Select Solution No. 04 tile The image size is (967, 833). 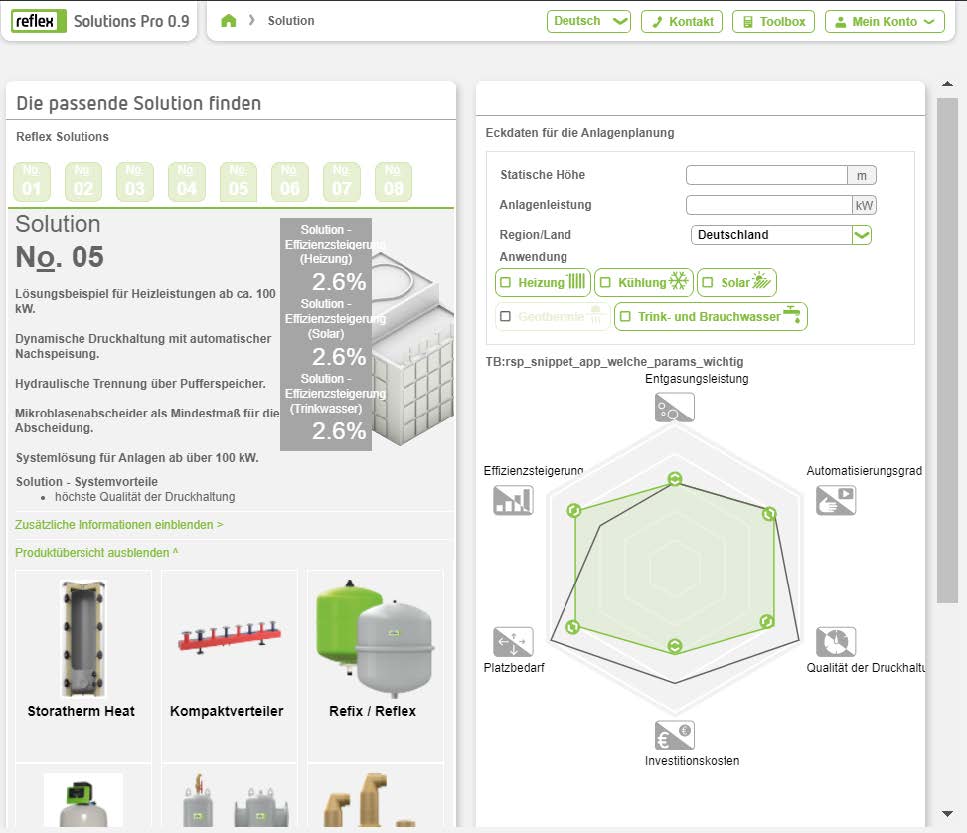(186, 181)
